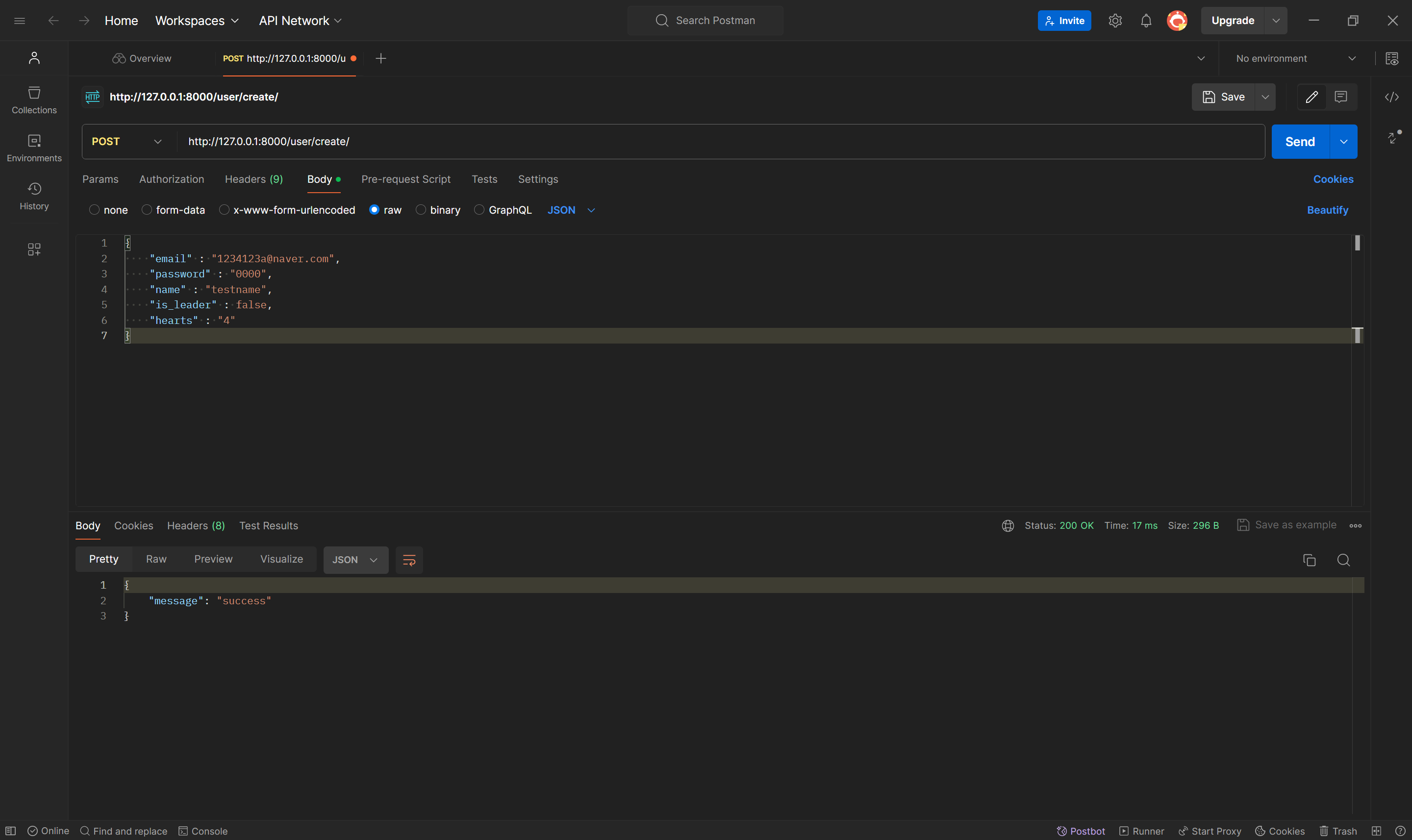The width and height of the screenshot is (1412, 840).
Task: Click the personal workspace user icon
Action: [34, 58]
